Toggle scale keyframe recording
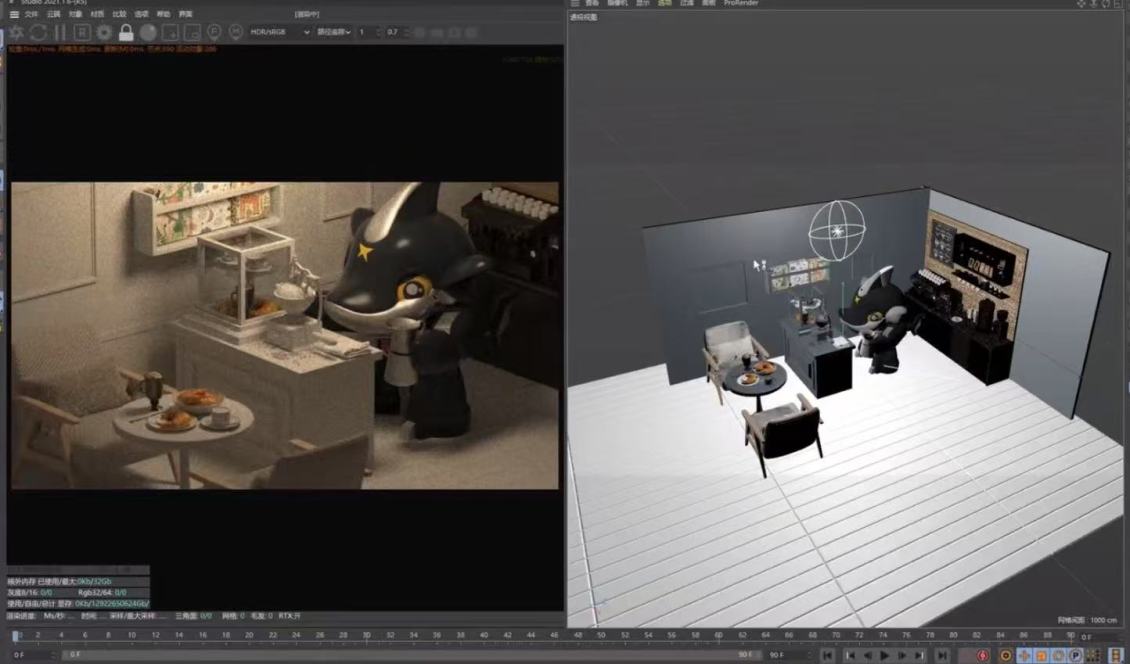Viewport: 1130px width, 664px height. (x=1041, y=655)
